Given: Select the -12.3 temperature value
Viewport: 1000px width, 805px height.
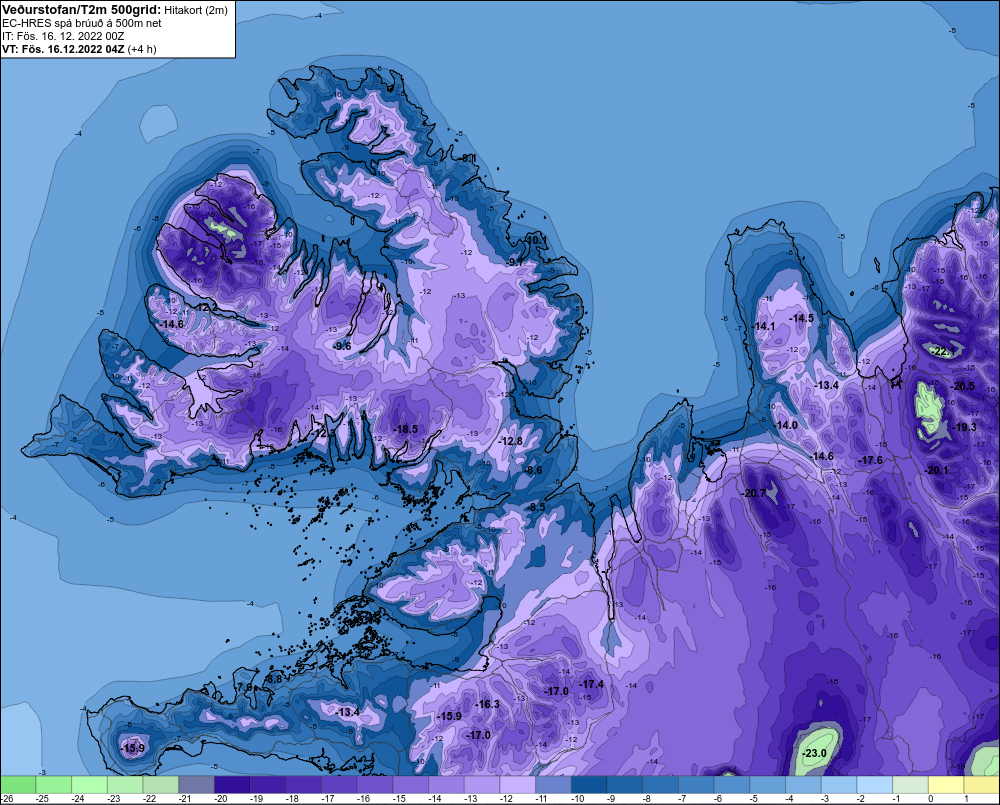Looking at the screenshot, I should [323, 434].
